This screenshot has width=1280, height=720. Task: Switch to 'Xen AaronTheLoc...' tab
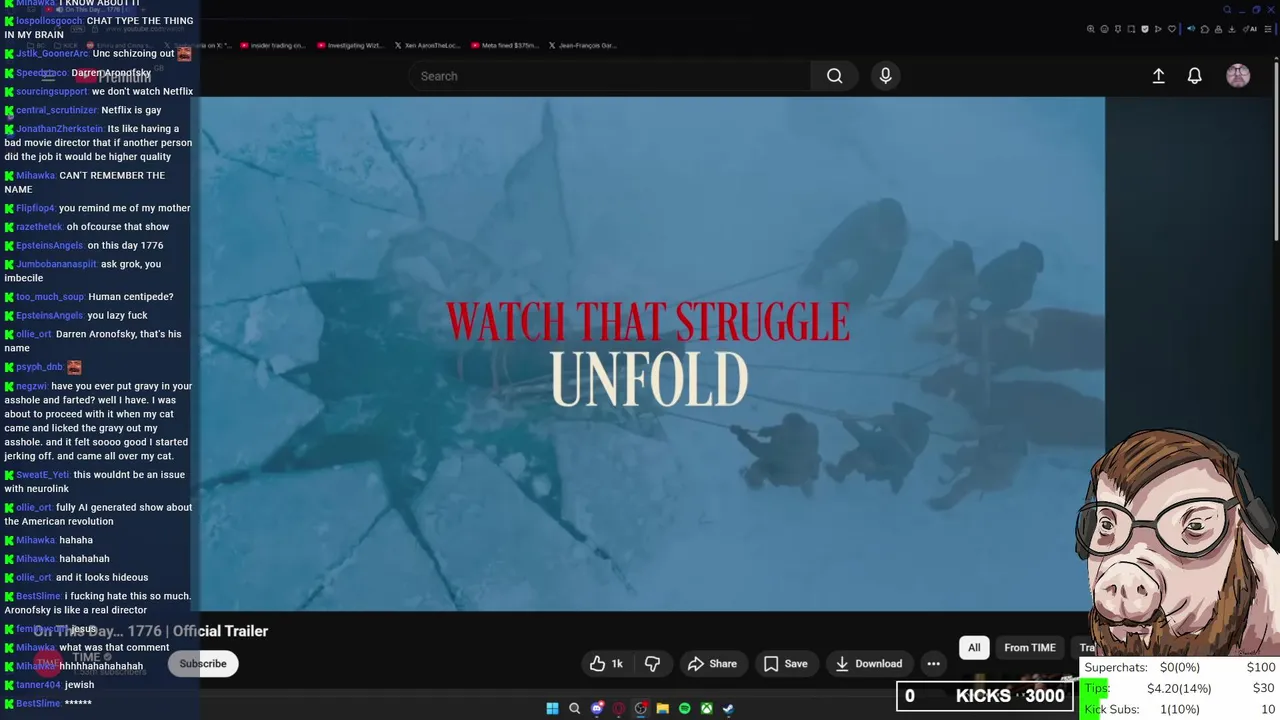click(x=428, y=45)
